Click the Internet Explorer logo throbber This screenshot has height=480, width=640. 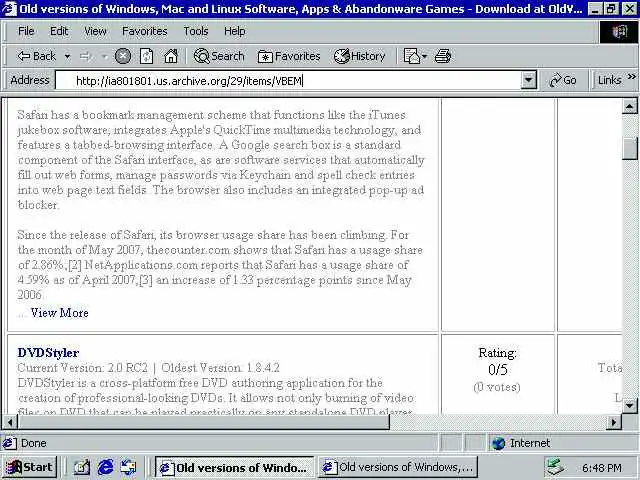[x=619, y=31]
